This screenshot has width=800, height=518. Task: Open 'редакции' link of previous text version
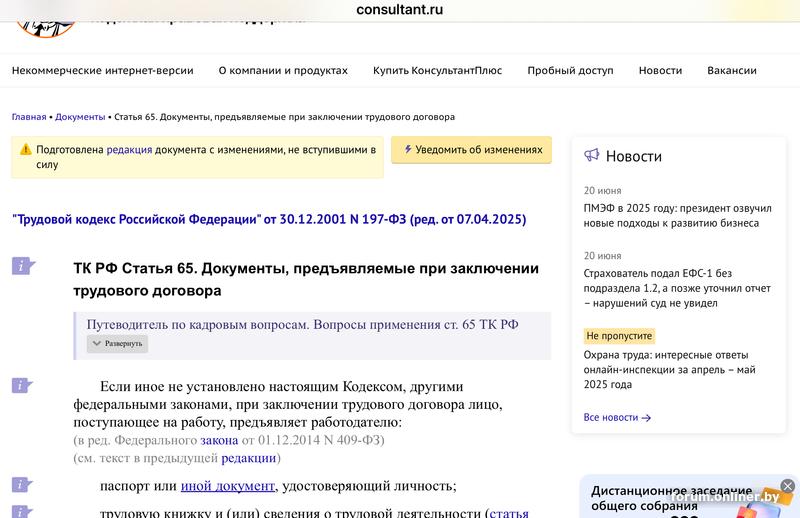(x=248, y=458)
